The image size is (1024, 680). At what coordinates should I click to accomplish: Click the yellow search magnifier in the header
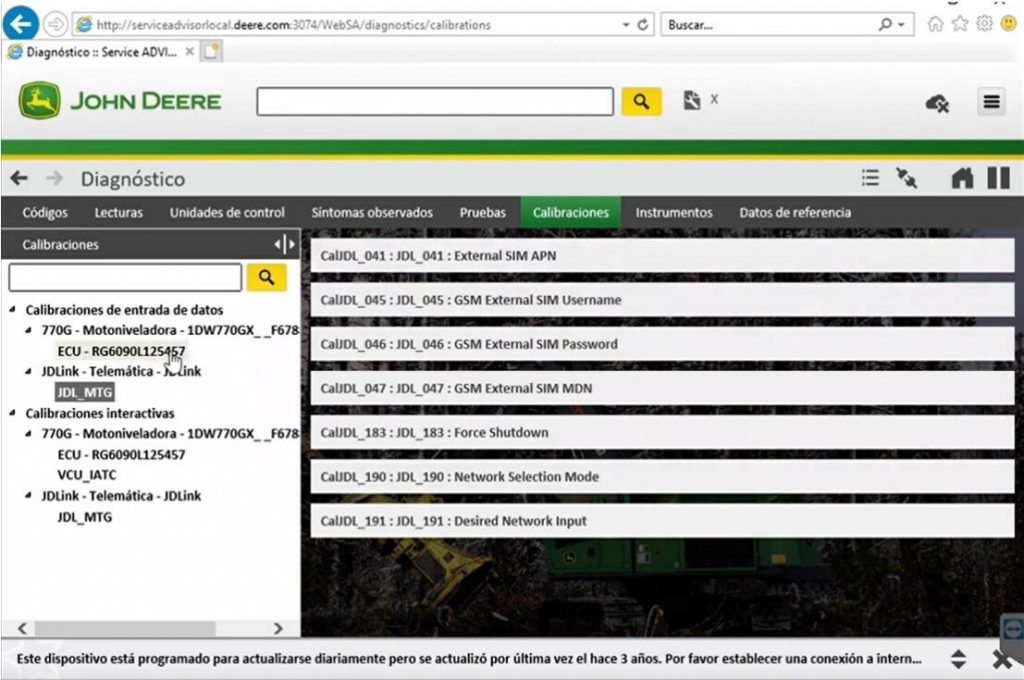point(641,100)
